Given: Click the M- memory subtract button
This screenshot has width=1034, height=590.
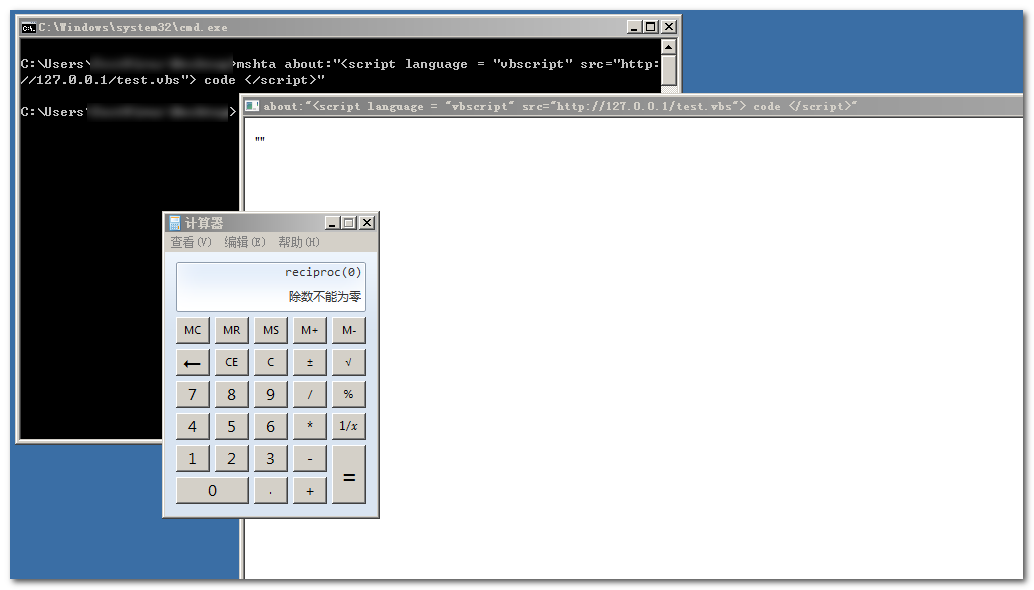Looking at the screenshot, I should point(349,330).
